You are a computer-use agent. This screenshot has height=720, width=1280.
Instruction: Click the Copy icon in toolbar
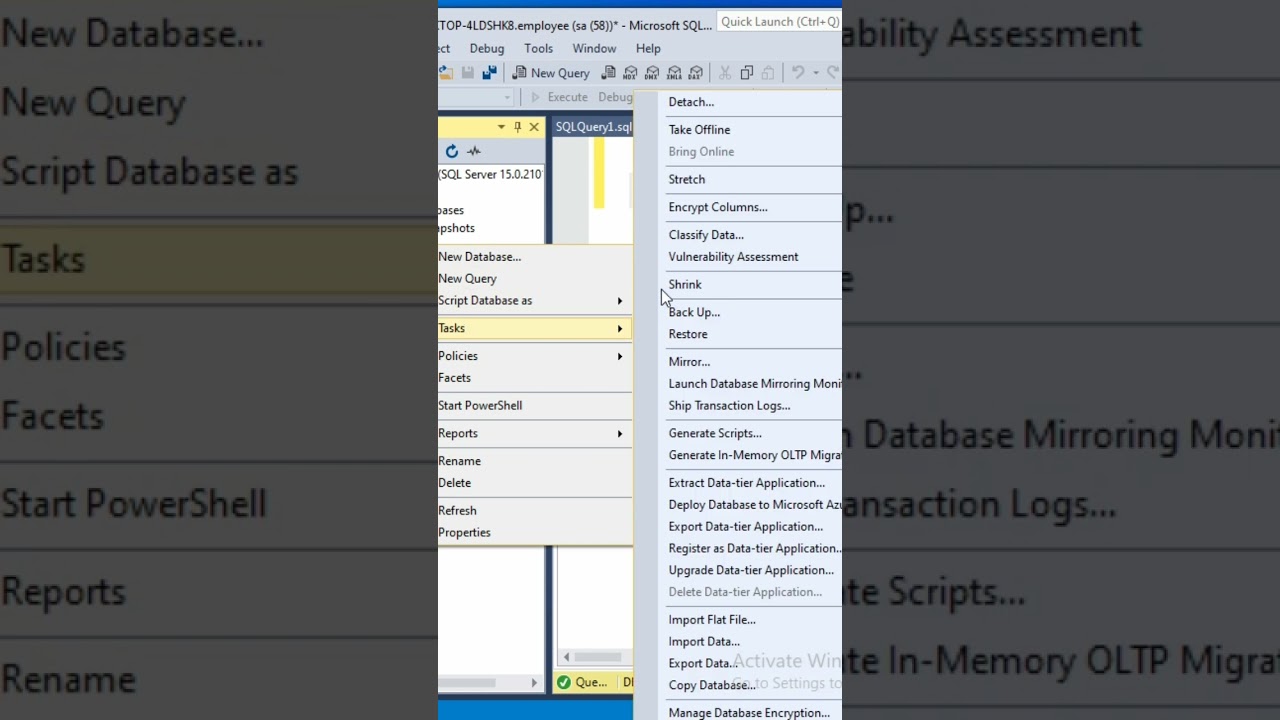746,73
